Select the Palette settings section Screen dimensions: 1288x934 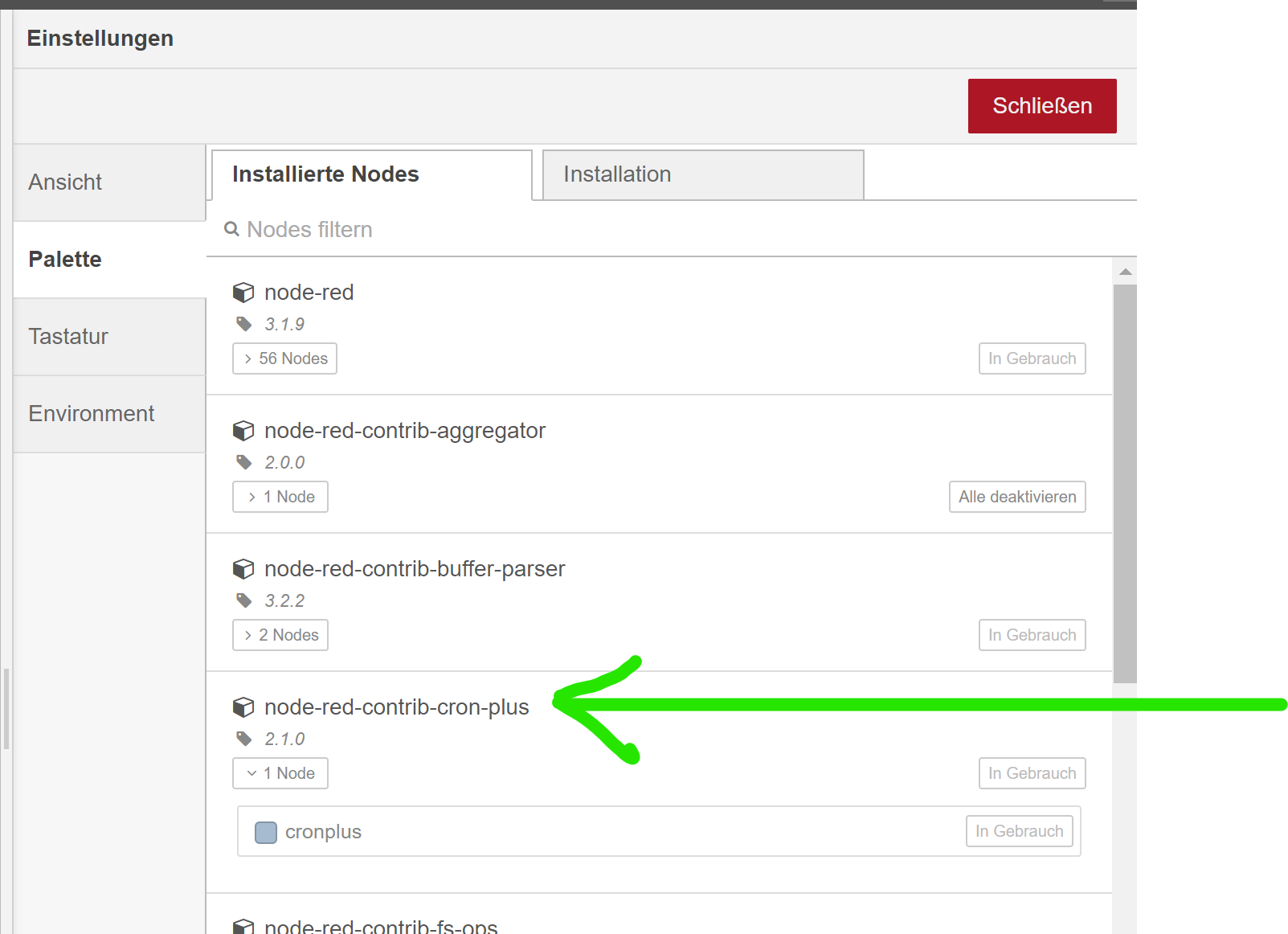point(109,260)
